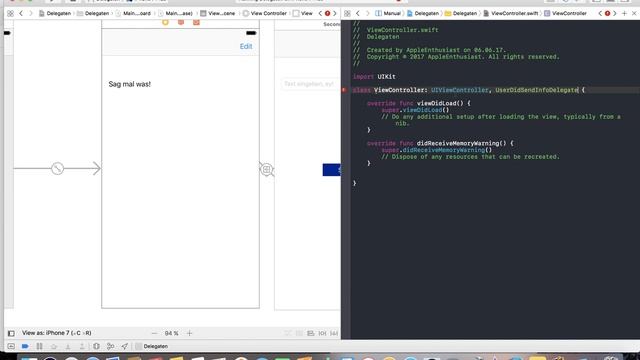Select the First Responder scene dock icon

[181, 22]
